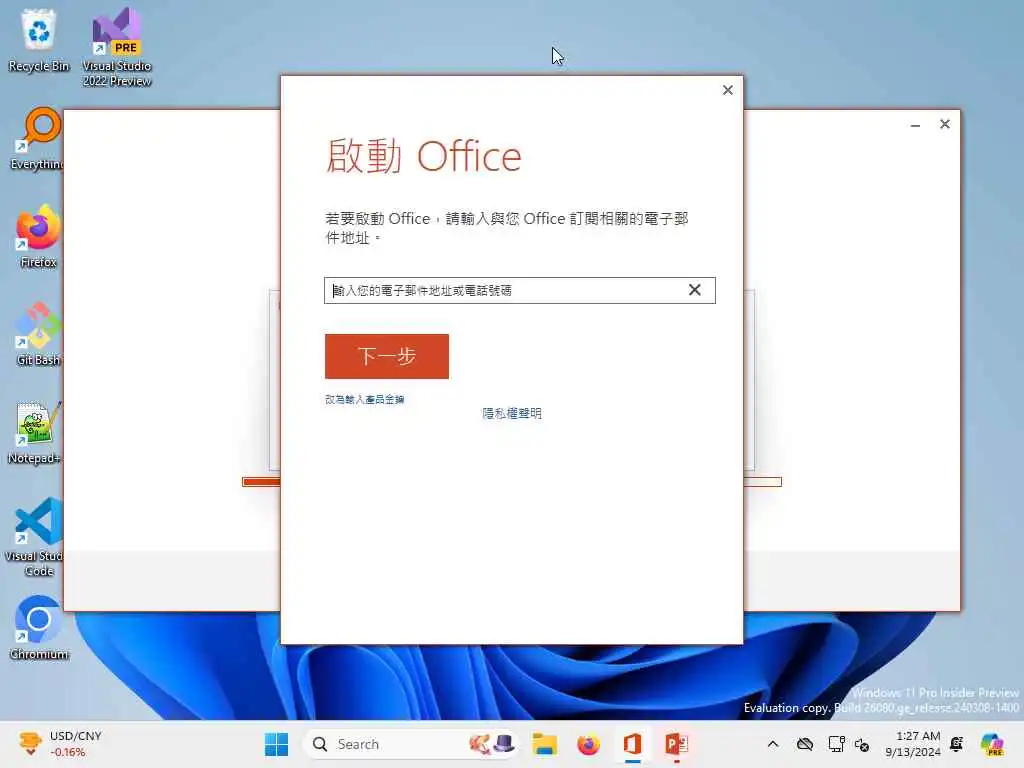Image resolution: width=1024 pixels, height=768 pixels.
Task: Click the taskbar Search box
Action: 411,744
